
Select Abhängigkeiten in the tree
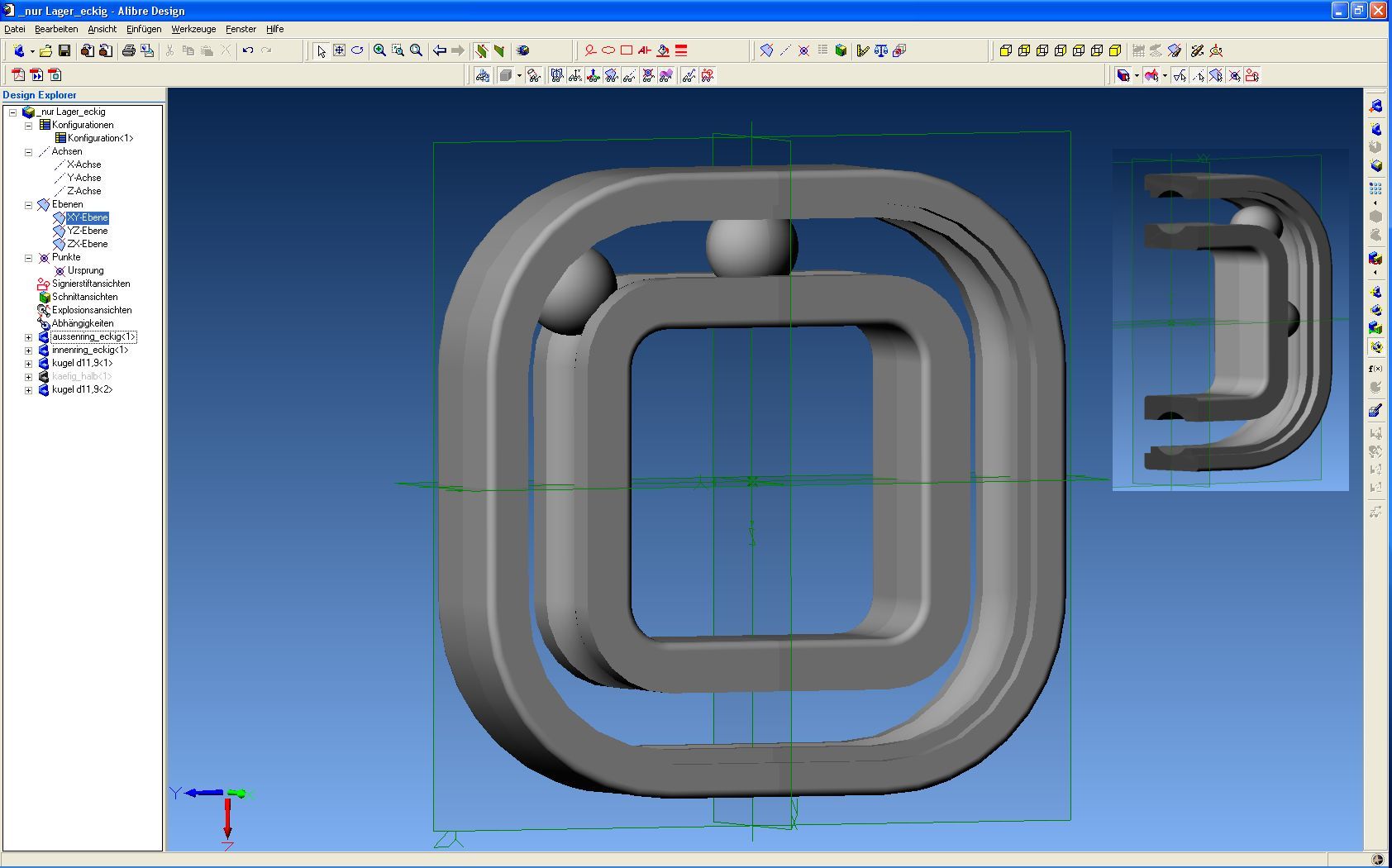(x=83, y=323)
